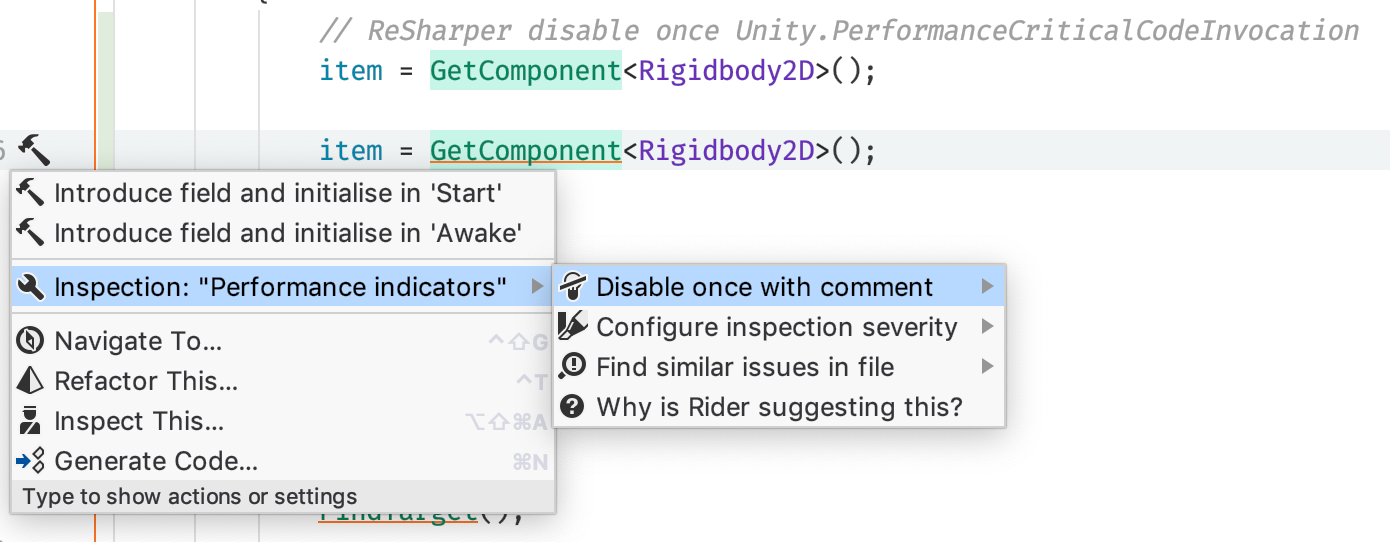Expand Configure inspection severity submenu arrow
1390x542 pixels.
(988, 327)
